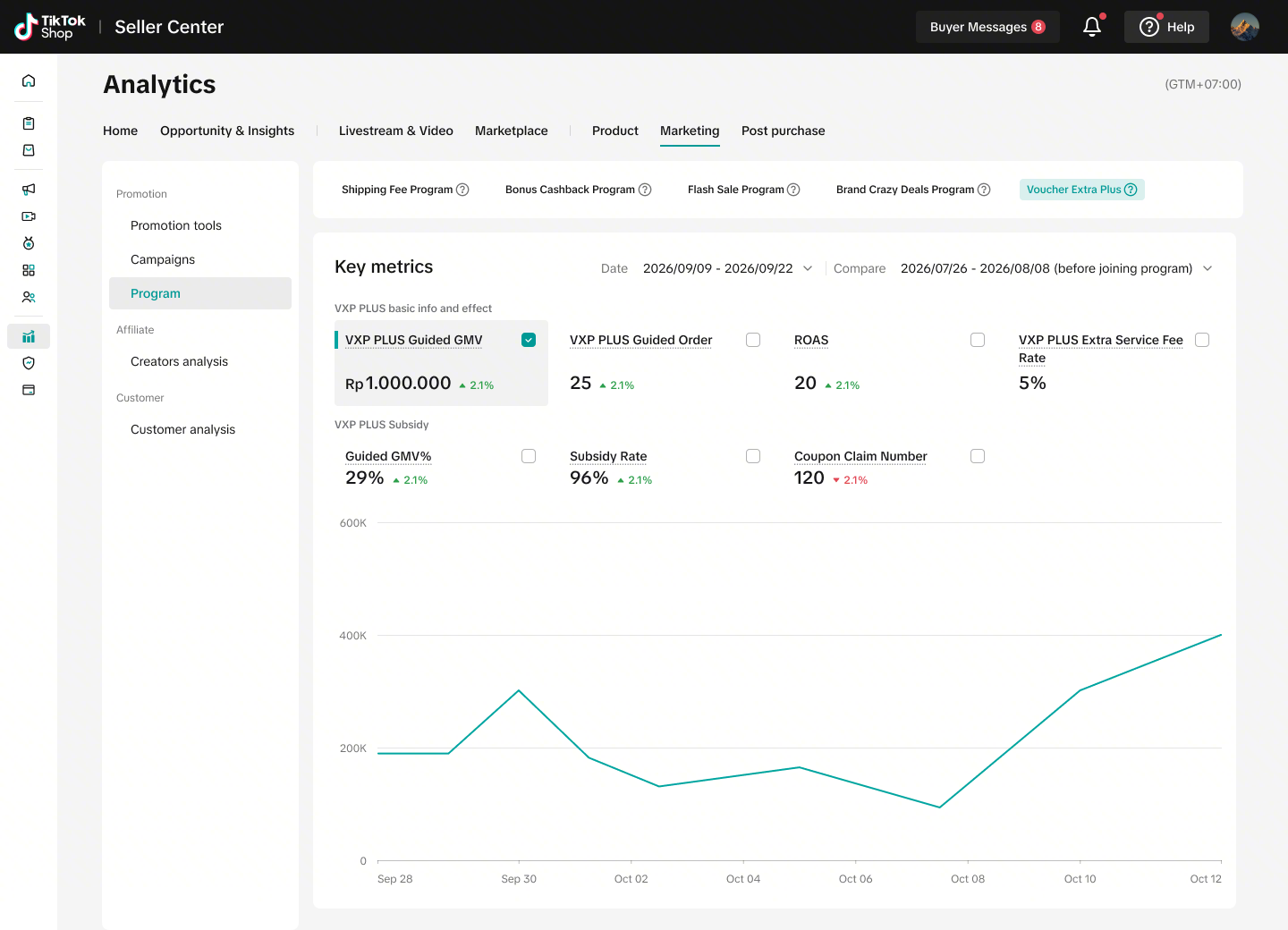The width and height of the screenshot is (1288, 930).
Task: Open the video camera live icon
Action: 29,216
